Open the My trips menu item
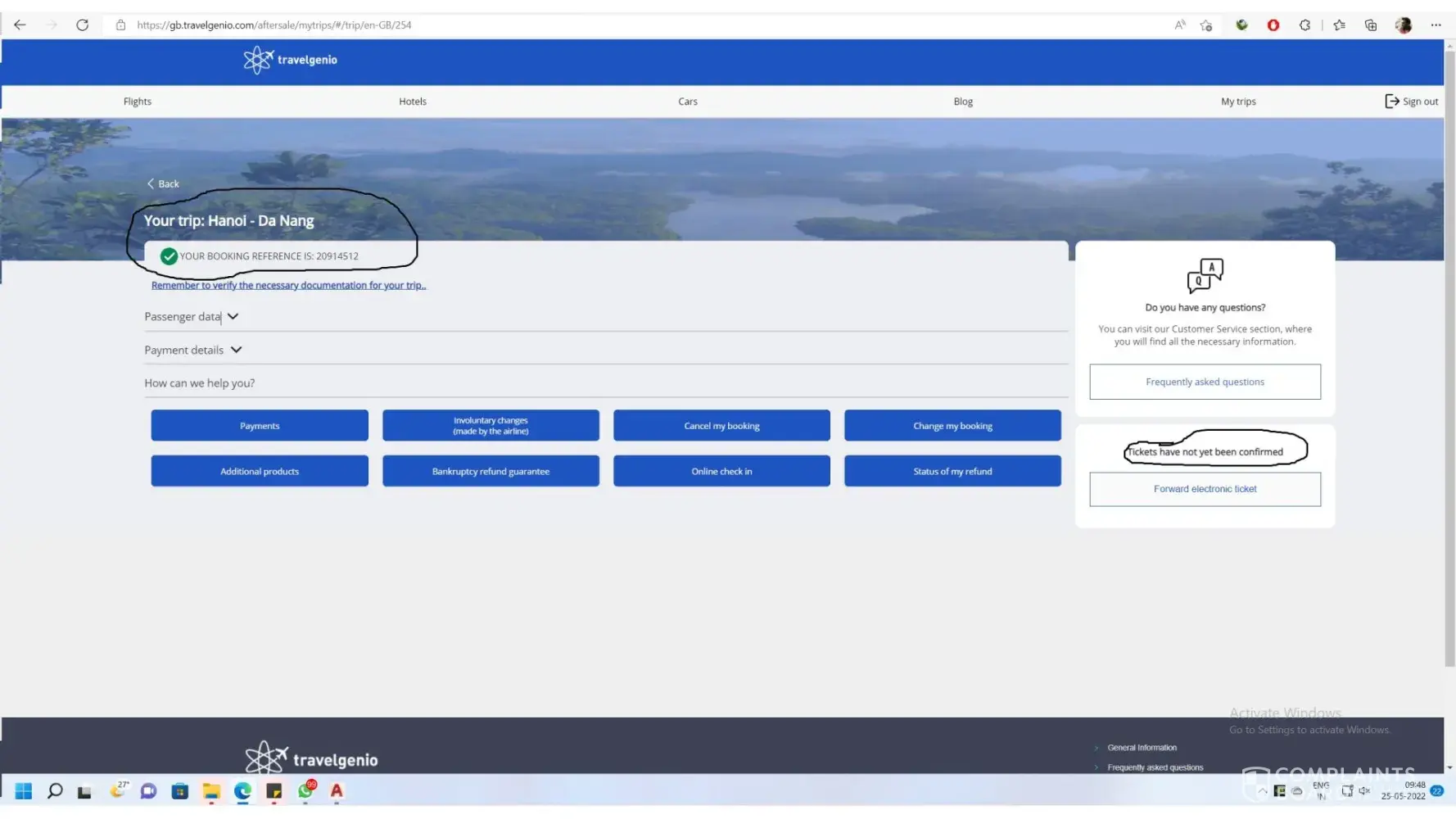The image size is (1456, 819). coord(1237,102)
